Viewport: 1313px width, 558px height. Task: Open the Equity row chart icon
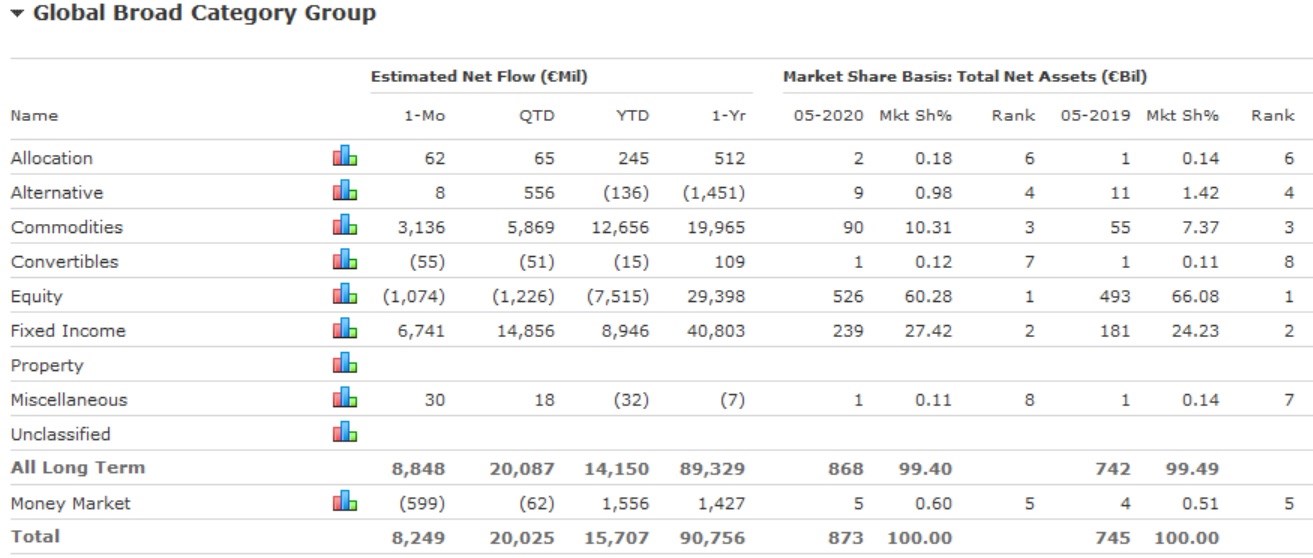pyautogui.click(x=344, y=294)
